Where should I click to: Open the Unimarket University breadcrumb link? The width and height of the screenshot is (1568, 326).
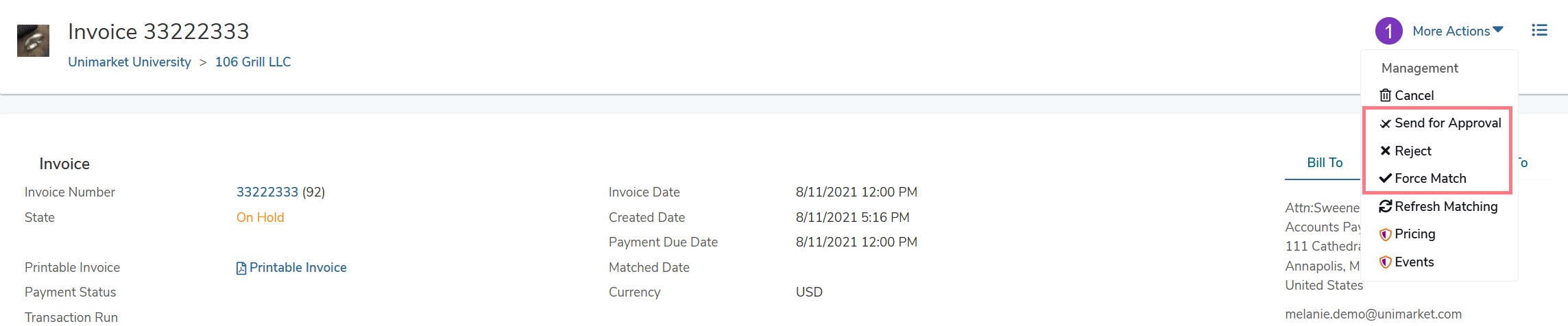130,62
